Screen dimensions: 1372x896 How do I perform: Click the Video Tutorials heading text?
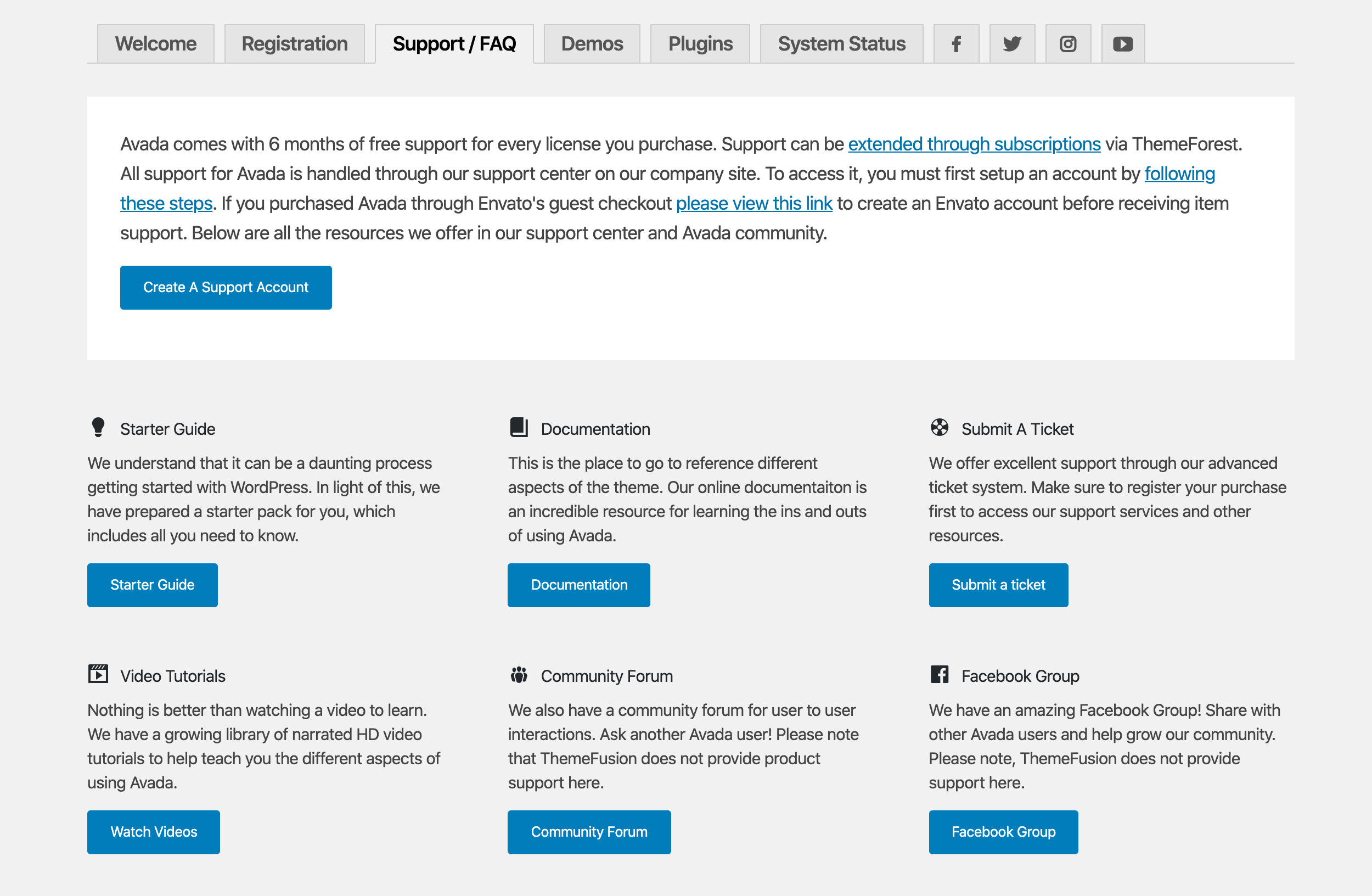(173, 676)
